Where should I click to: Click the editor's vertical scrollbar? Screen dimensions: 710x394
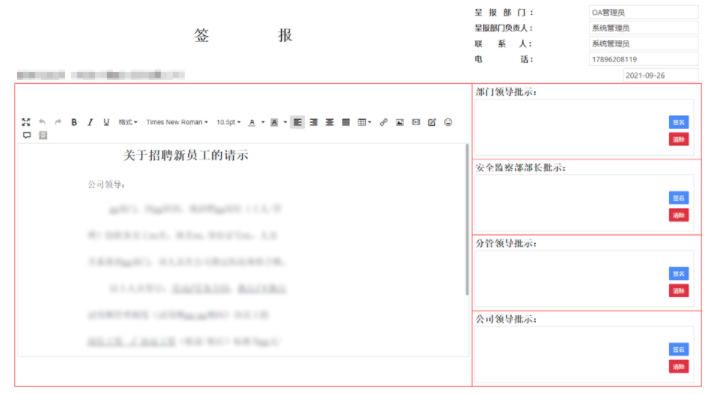[466, 220]
